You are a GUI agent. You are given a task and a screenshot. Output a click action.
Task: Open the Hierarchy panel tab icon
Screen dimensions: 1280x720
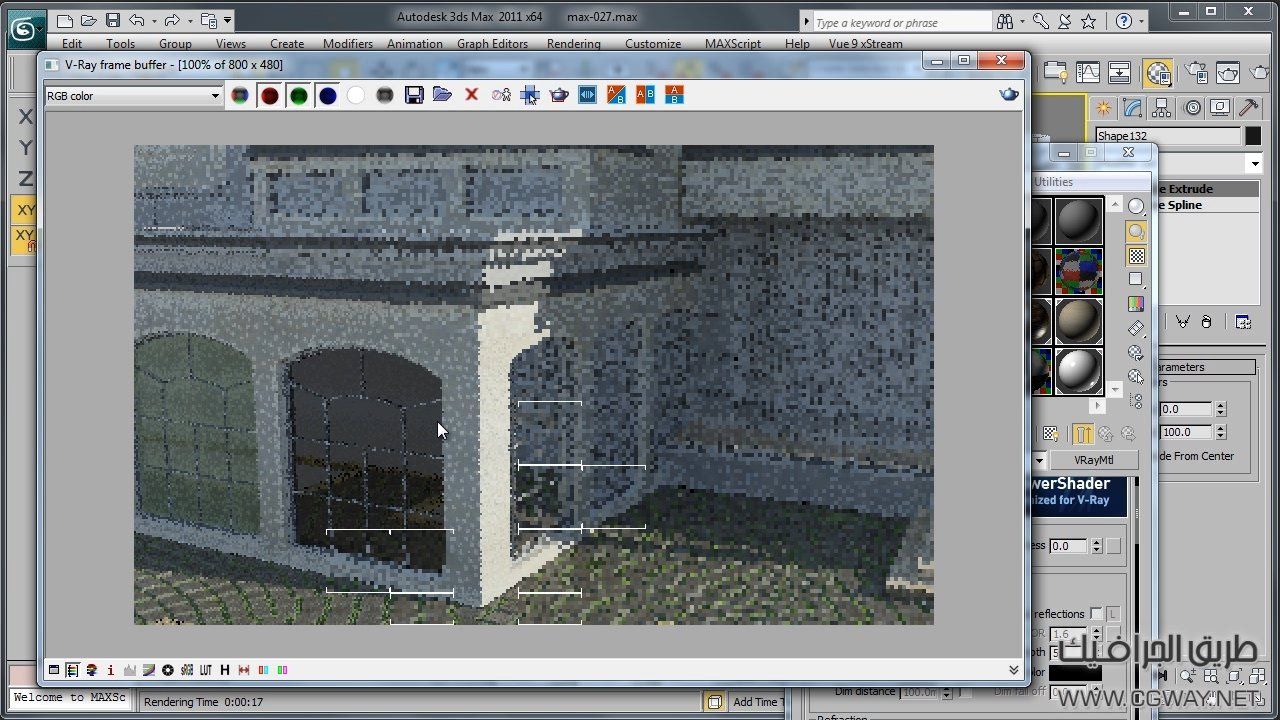[1161, 108]
